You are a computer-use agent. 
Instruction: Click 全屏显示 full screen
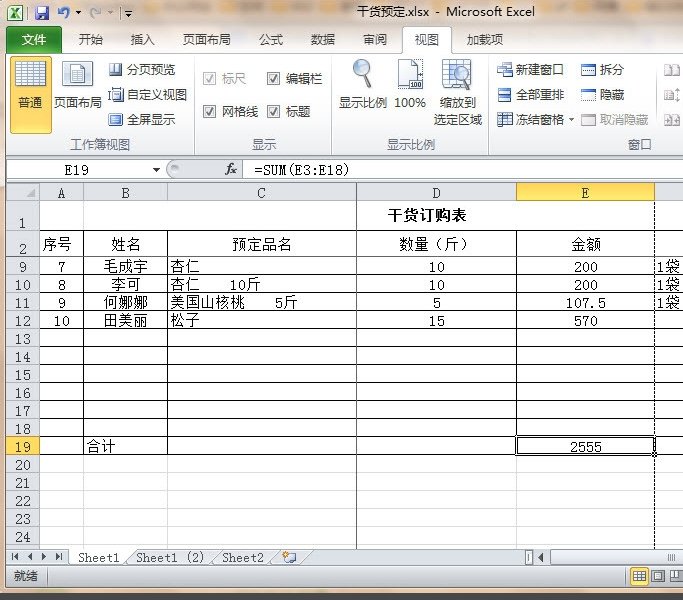[142, 119]
